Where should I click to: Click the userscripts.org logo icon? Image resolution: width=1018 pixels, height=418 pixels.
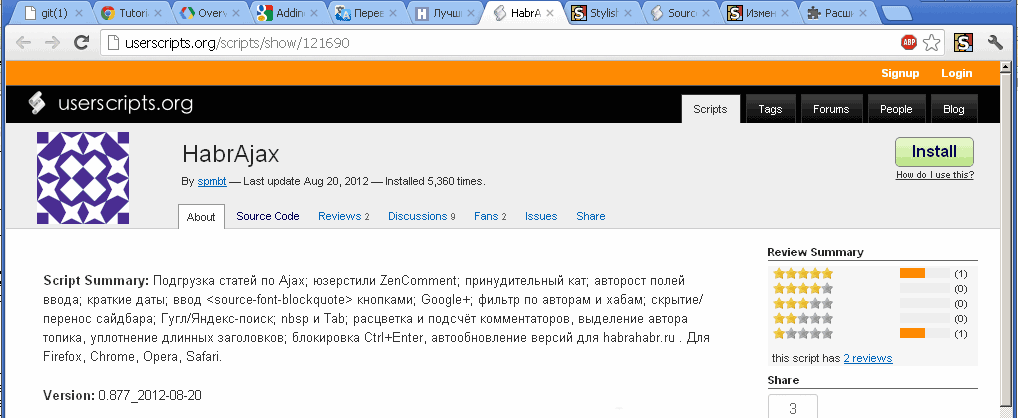38,104
